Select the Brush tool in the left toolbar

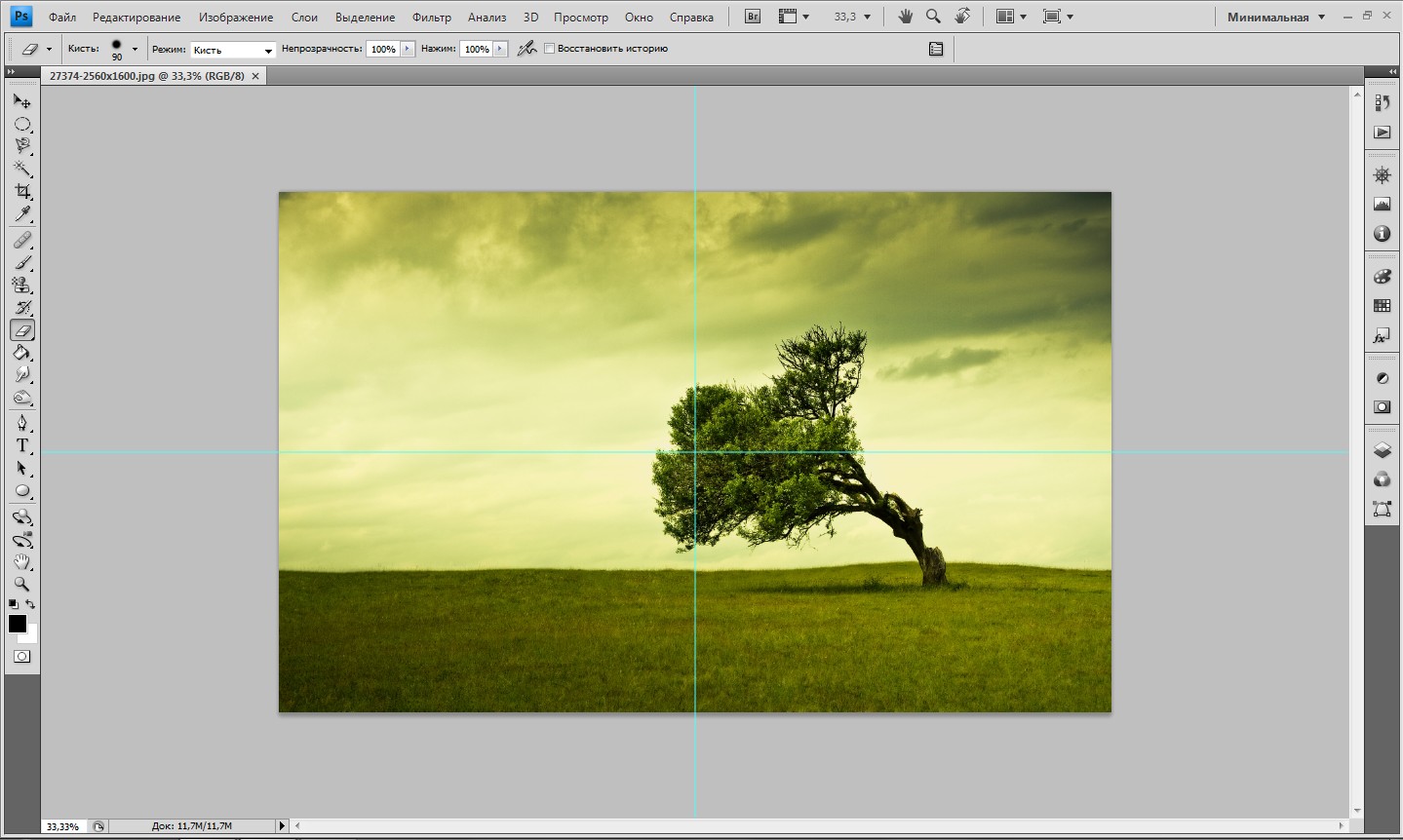click(x=21, y=263)
